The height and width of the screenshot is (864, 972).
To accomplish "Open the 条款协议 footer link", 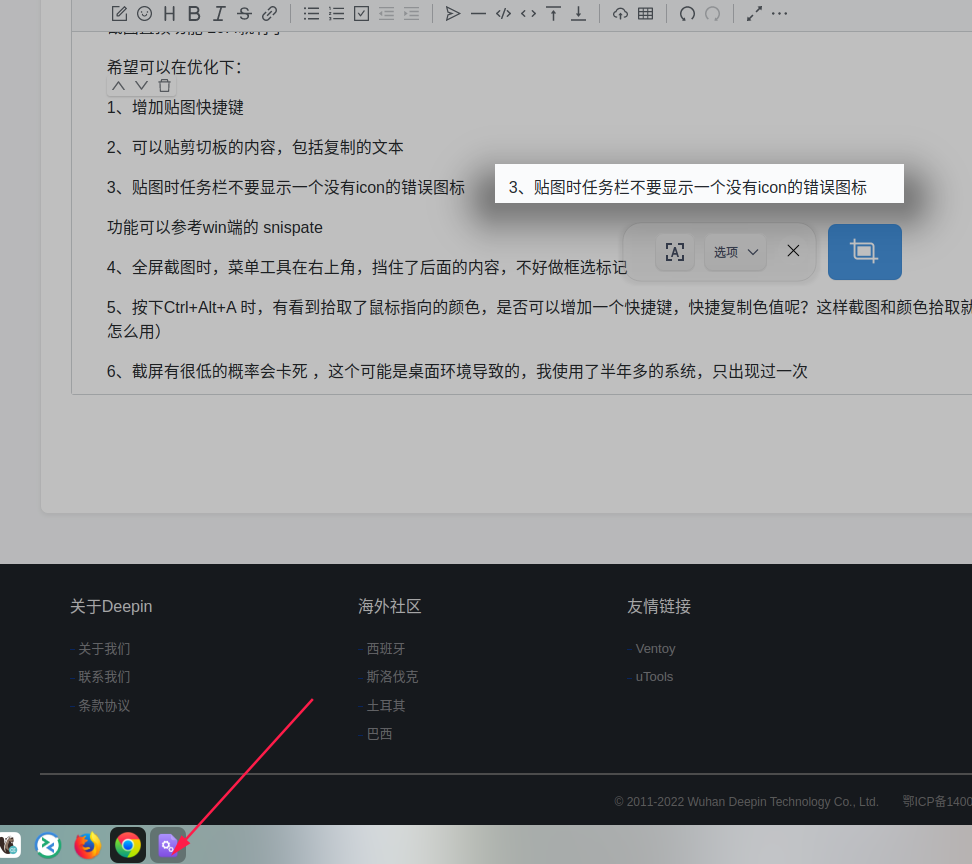I will 104,705.
